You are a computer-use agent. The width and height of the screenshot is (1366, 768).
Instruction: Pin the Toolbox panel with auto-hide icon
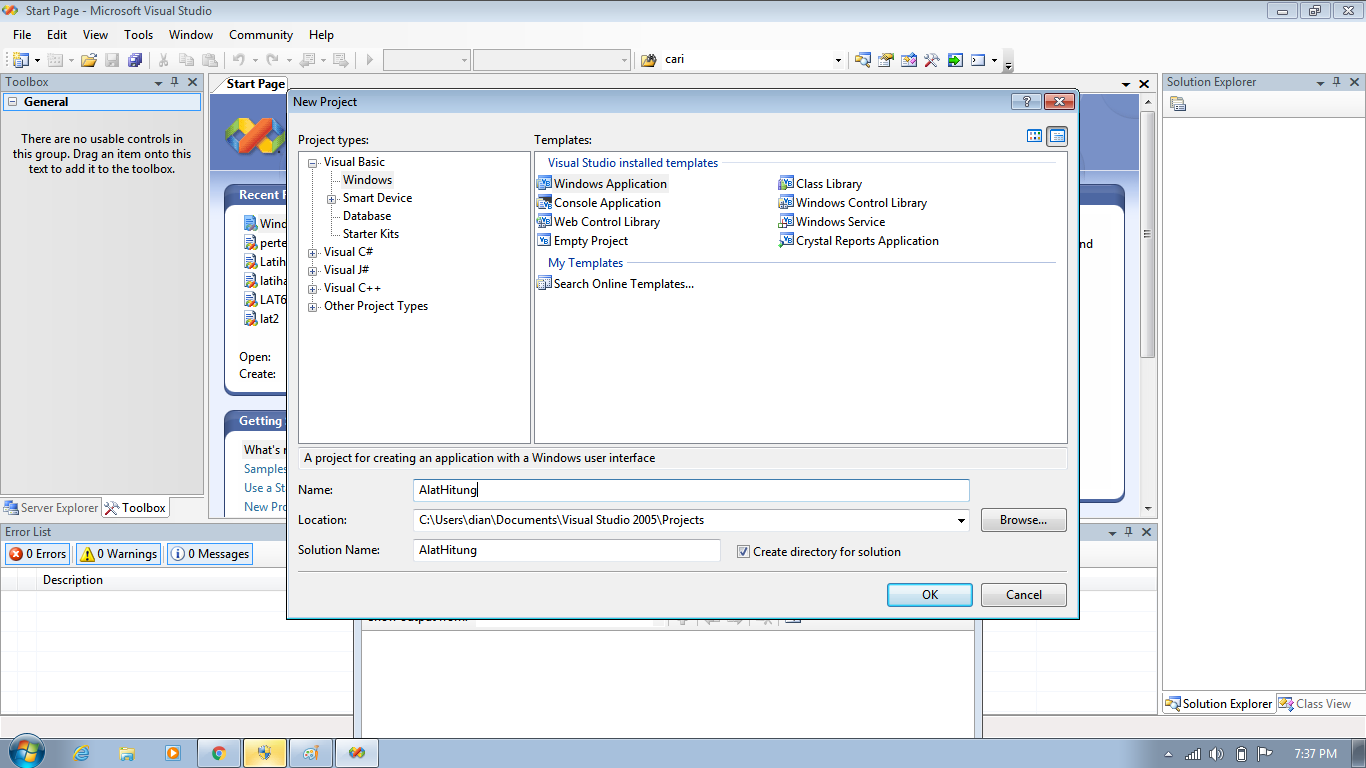click(174, 82)
